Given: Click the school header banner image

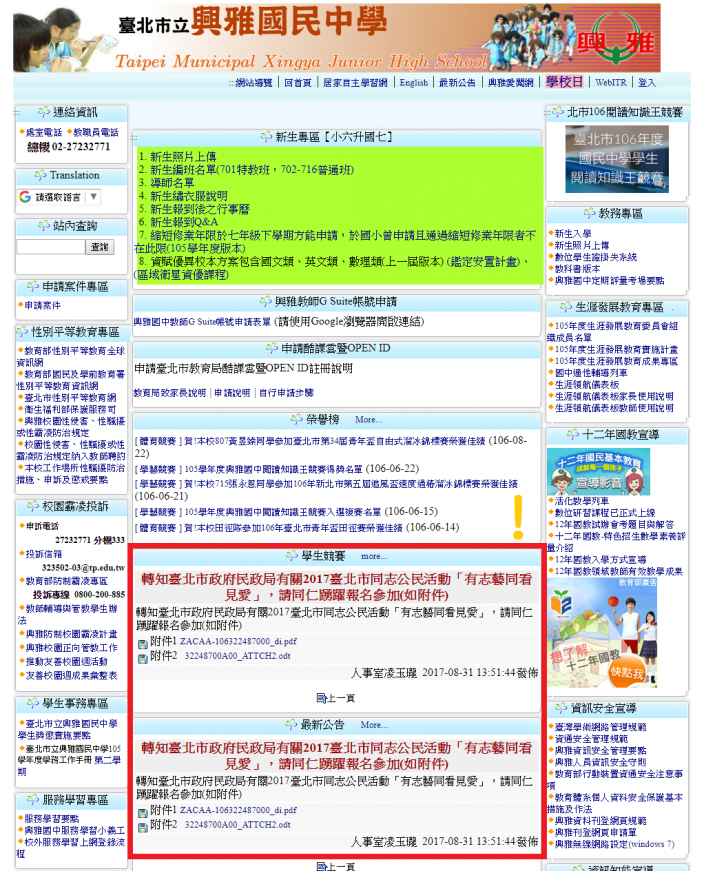Looking at the screenshot, I should click(337, 38).
